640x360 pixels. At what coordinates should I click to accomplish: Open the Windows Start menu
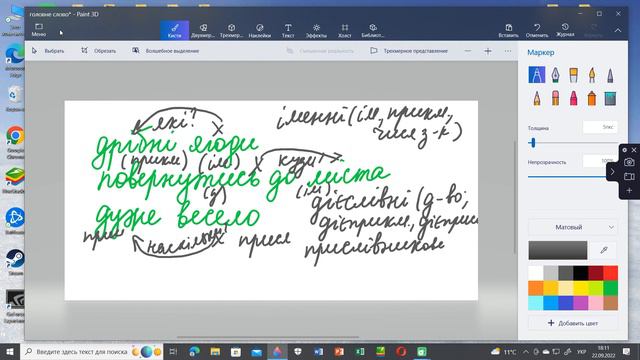coord(10,351)
